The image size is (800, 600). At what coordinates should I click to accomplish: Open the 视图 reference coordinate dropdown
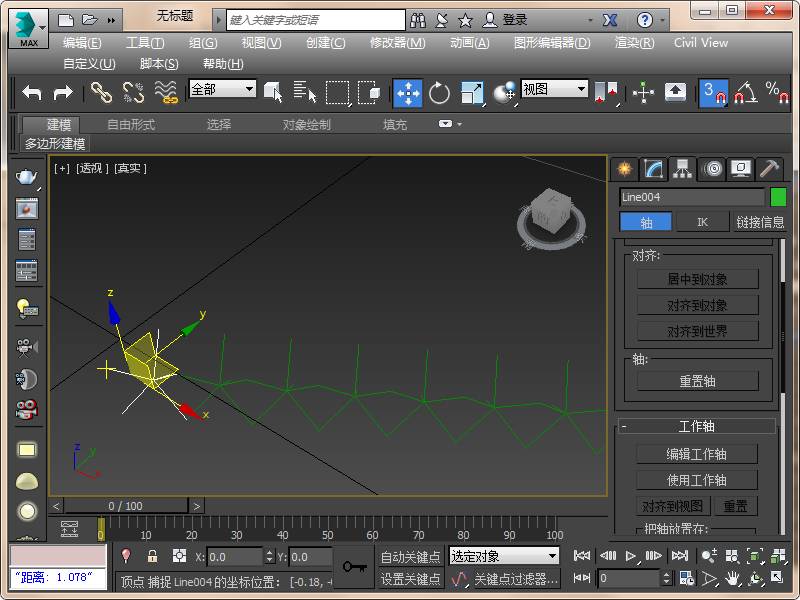(x=554, y=89)
